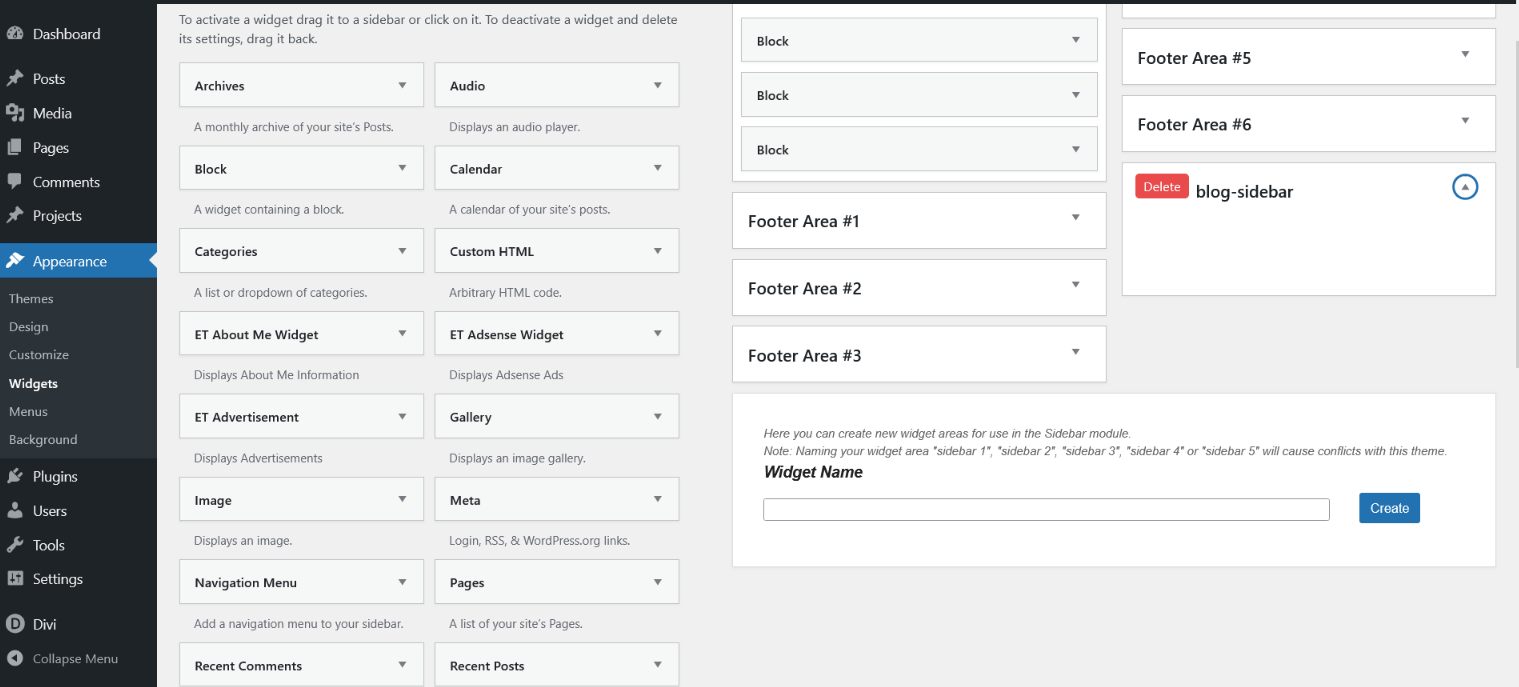Click the red Delete button
The height and width of the screenshot is (687, 1519).
point(1161,187)
